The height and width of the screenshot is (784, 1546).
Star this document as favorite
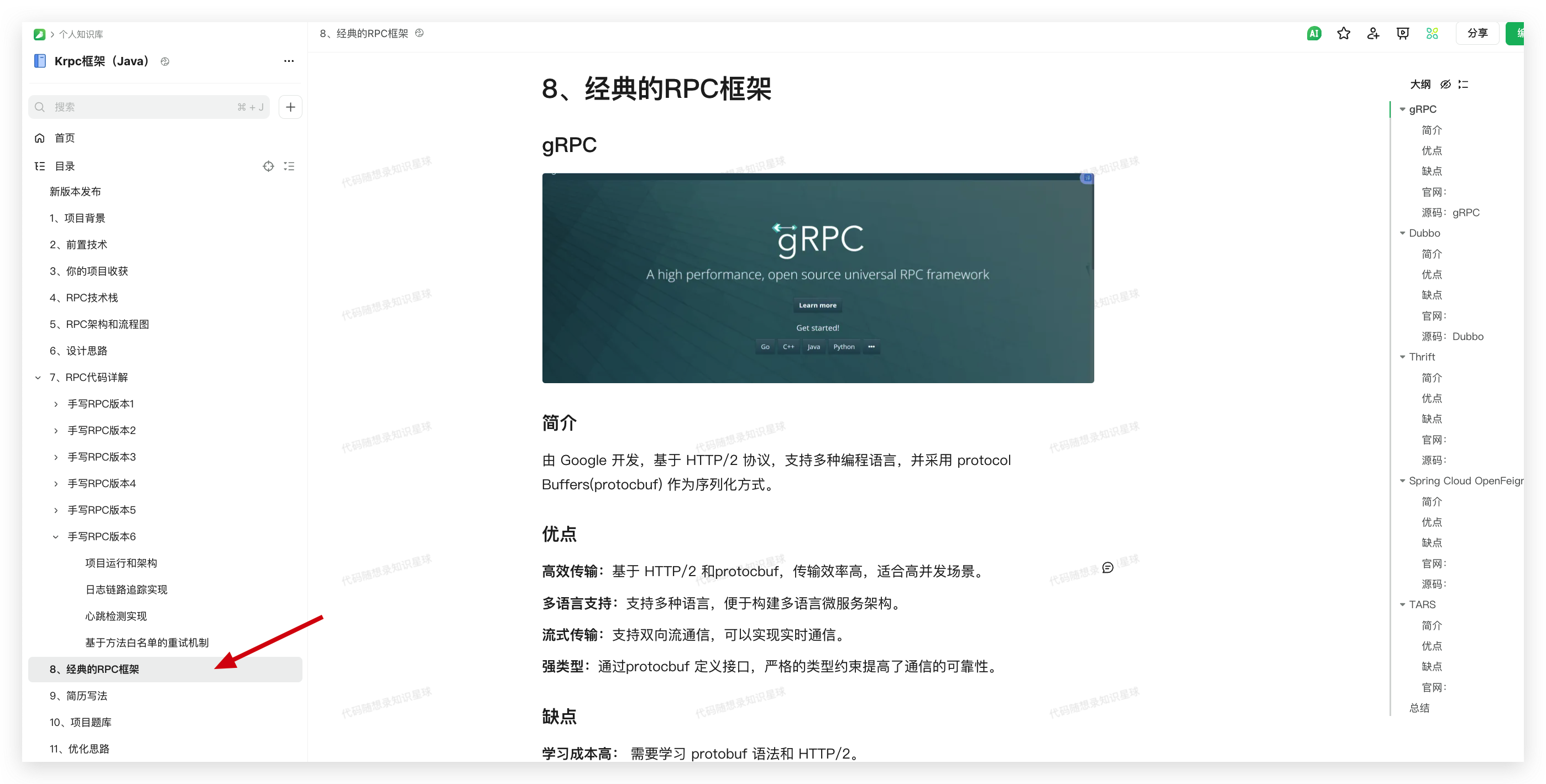coord(1343,34)
